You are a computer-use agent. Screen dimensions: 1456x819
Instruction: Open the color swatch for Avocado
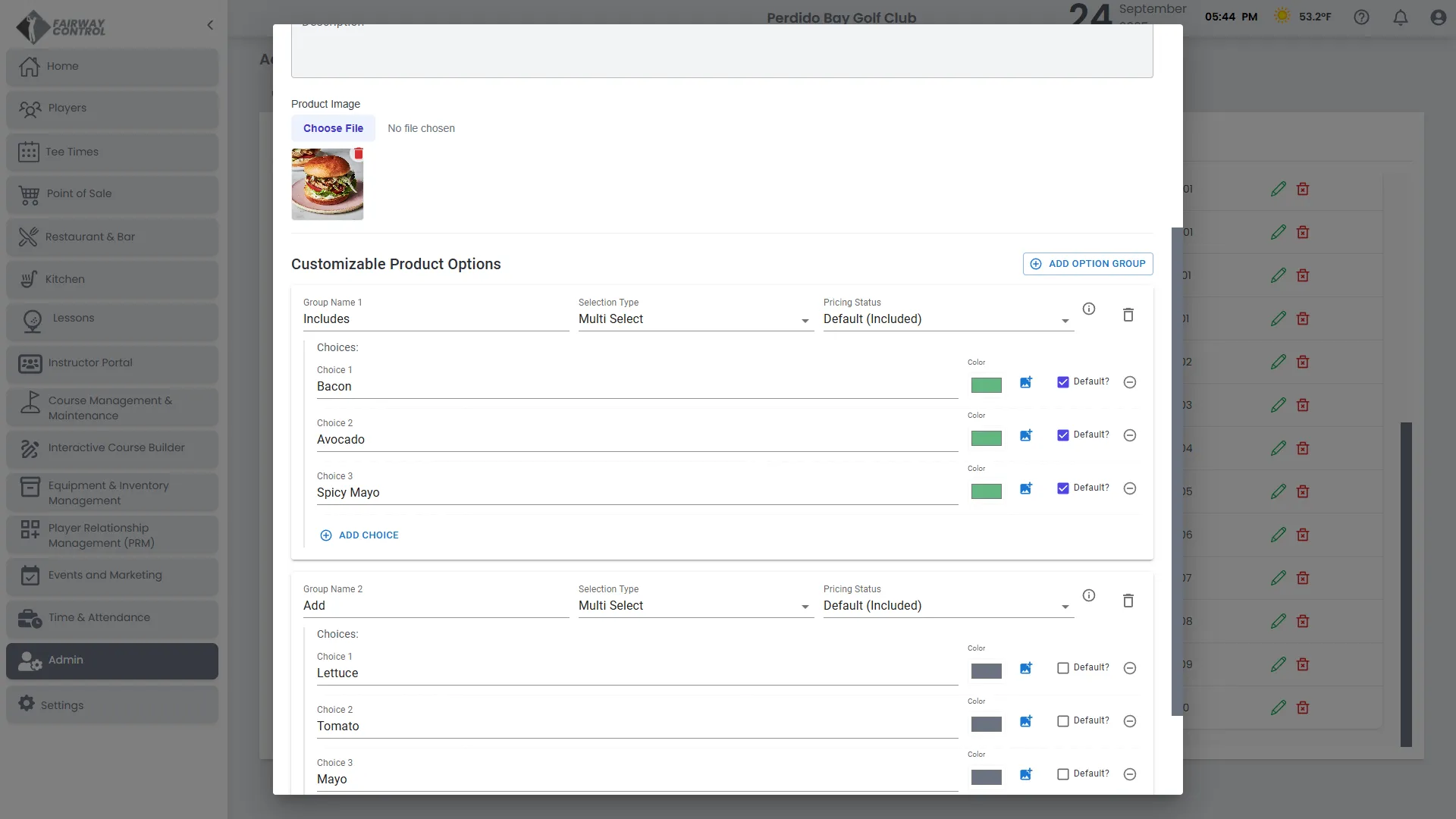(986, 438)
